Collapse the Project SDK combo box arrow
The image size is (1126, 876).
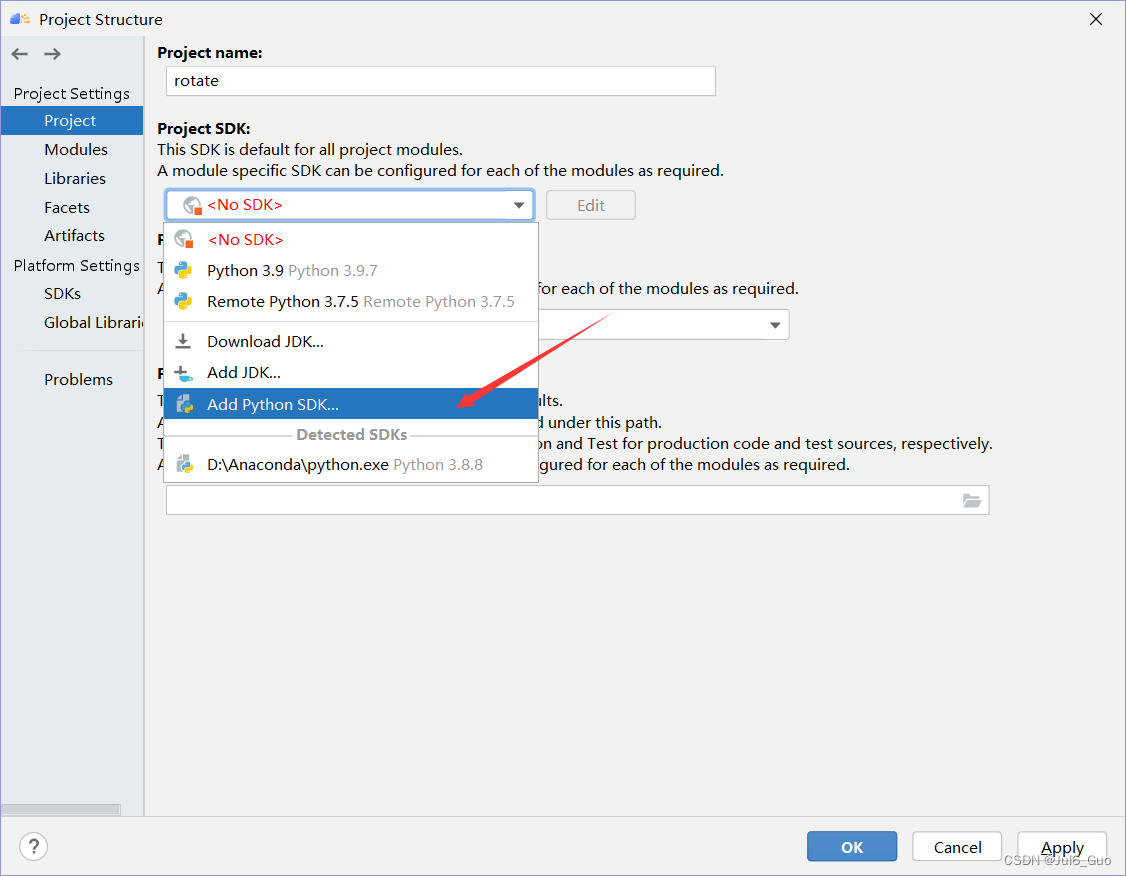[518, 205]
